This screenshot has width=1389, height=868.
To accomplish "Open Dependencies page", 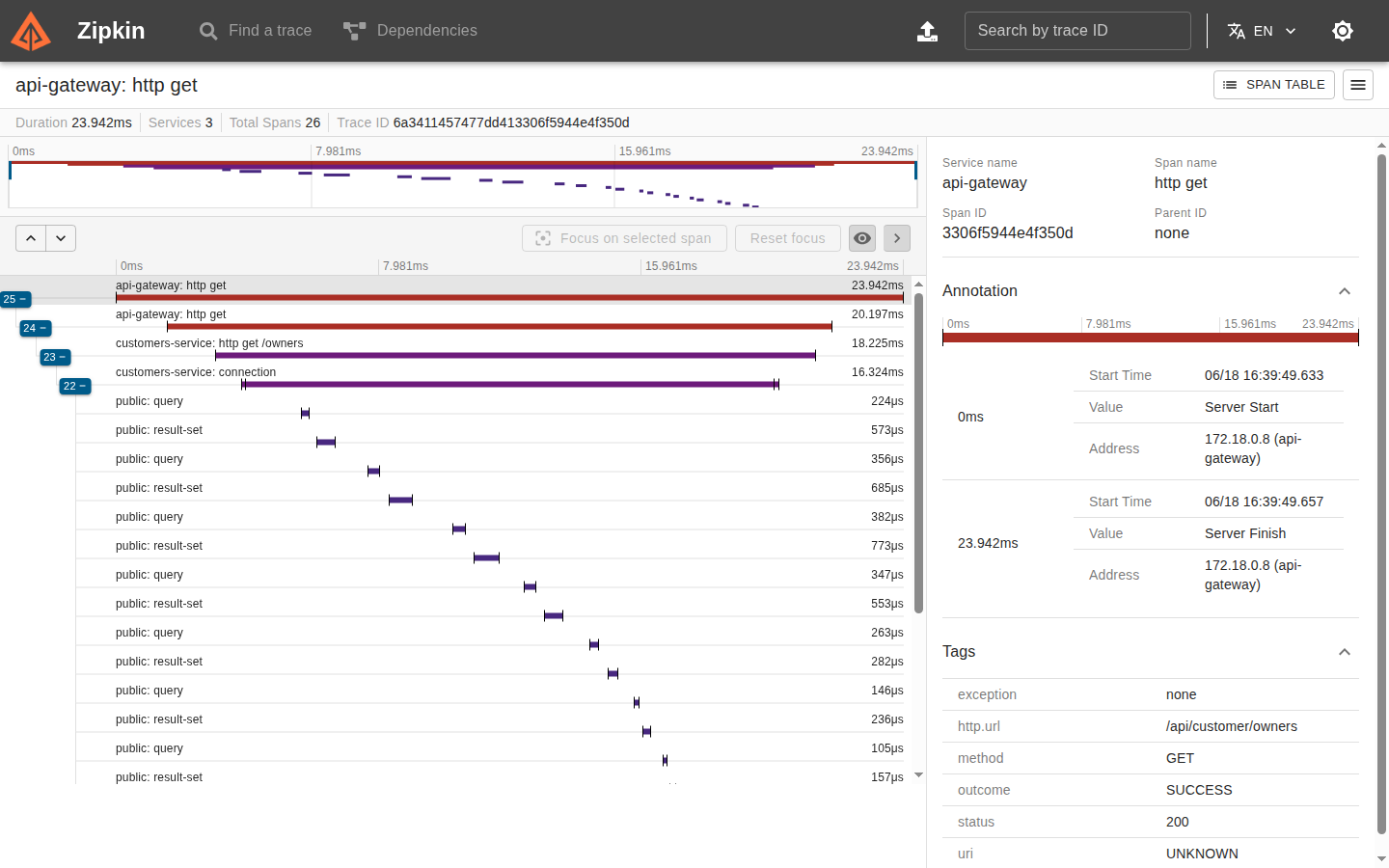I will (410, 31).
